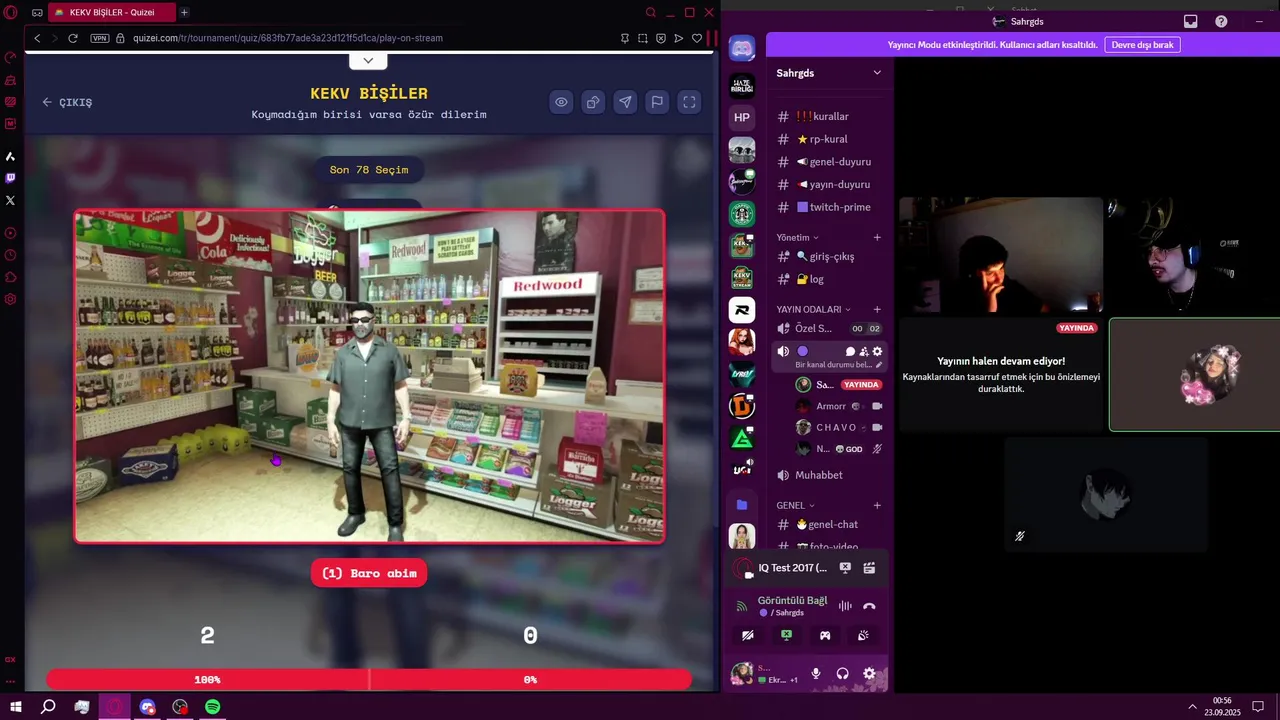Toggle screen share button in voice panel
Screen dimensions: 1280x720
click(x=786, y=635)
